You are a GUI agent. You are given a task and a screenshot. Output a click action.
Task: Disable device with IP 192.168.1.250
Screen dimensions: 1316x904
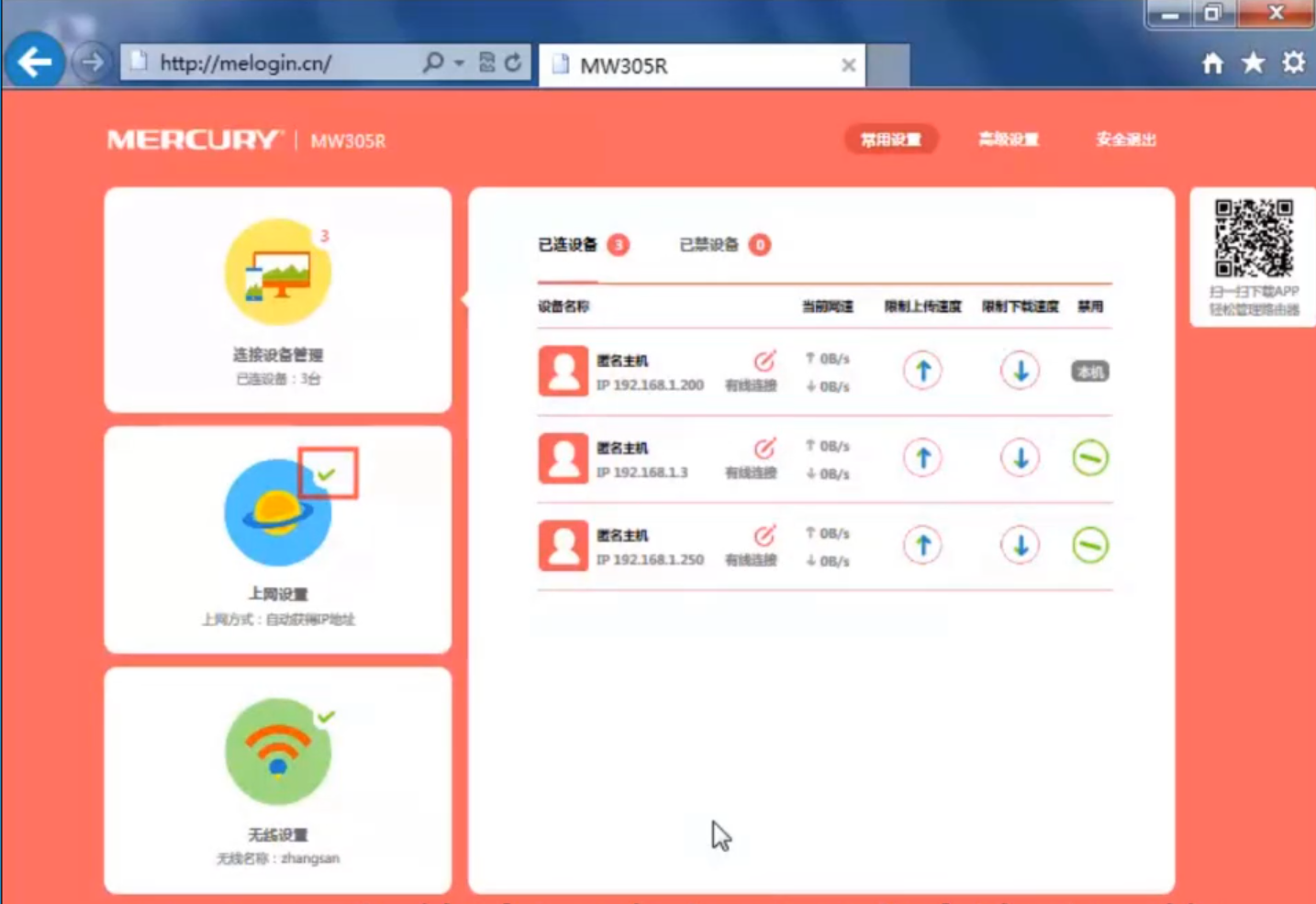click(x=1090, y=545)
